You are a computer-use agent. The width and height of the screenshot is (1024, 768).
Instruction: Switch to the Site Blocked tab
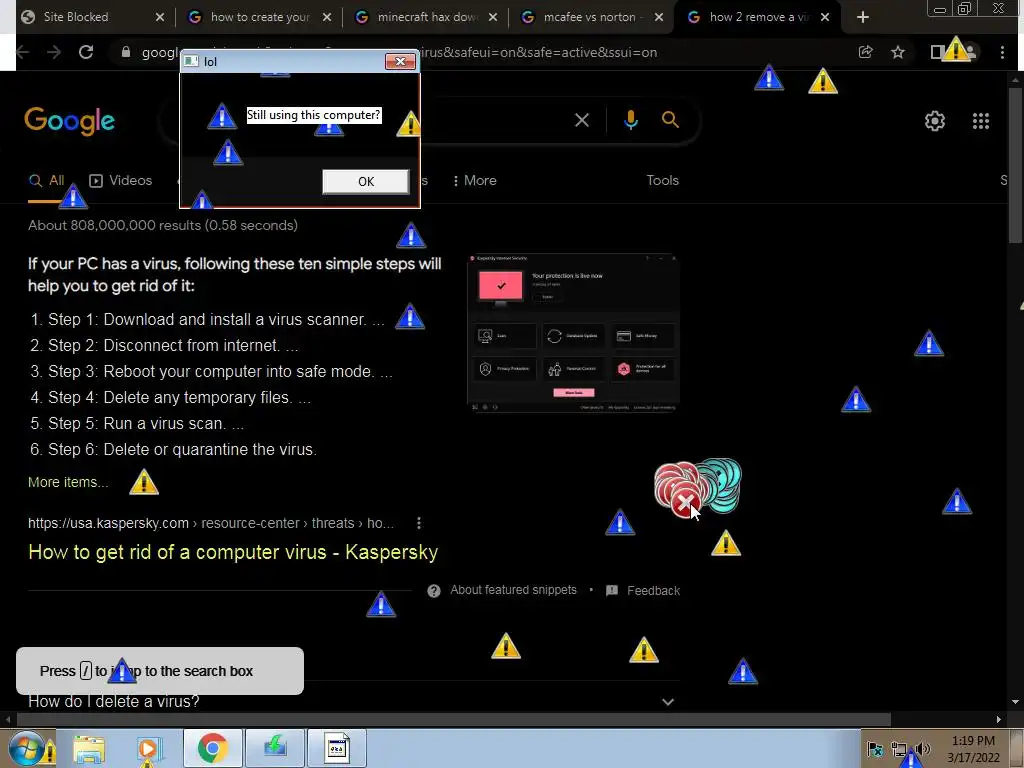86,17
